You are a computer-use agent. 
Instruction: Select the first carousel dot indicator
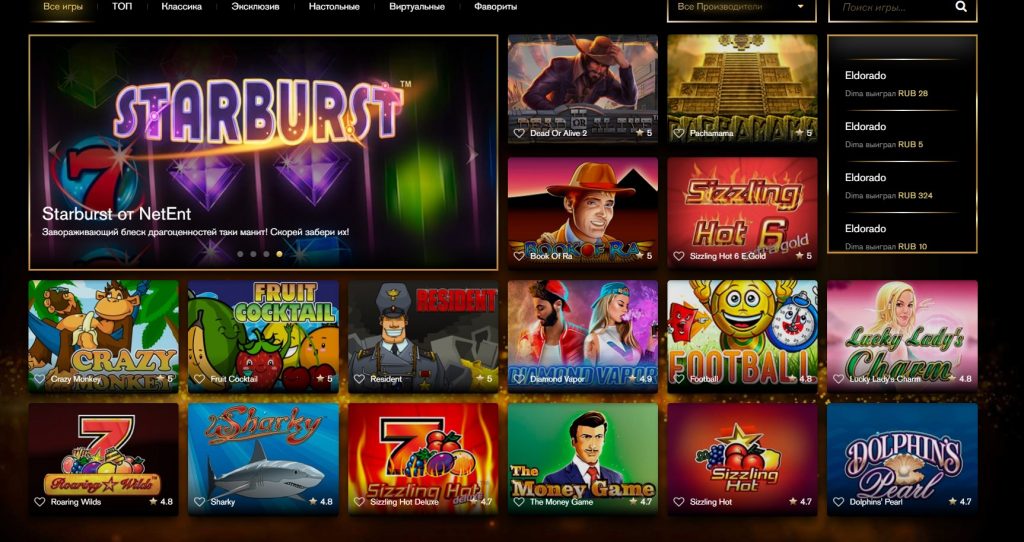point(240,254)
